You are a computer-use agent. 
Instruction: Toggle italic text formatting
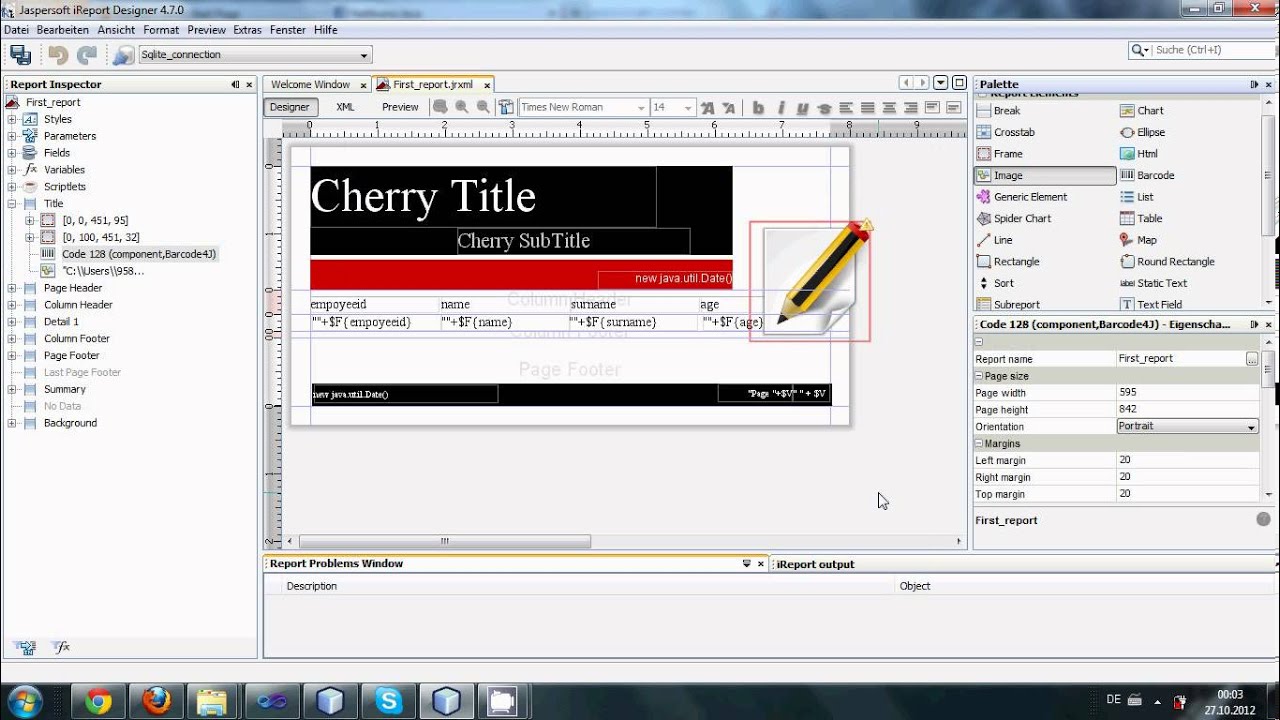(780, 107)
